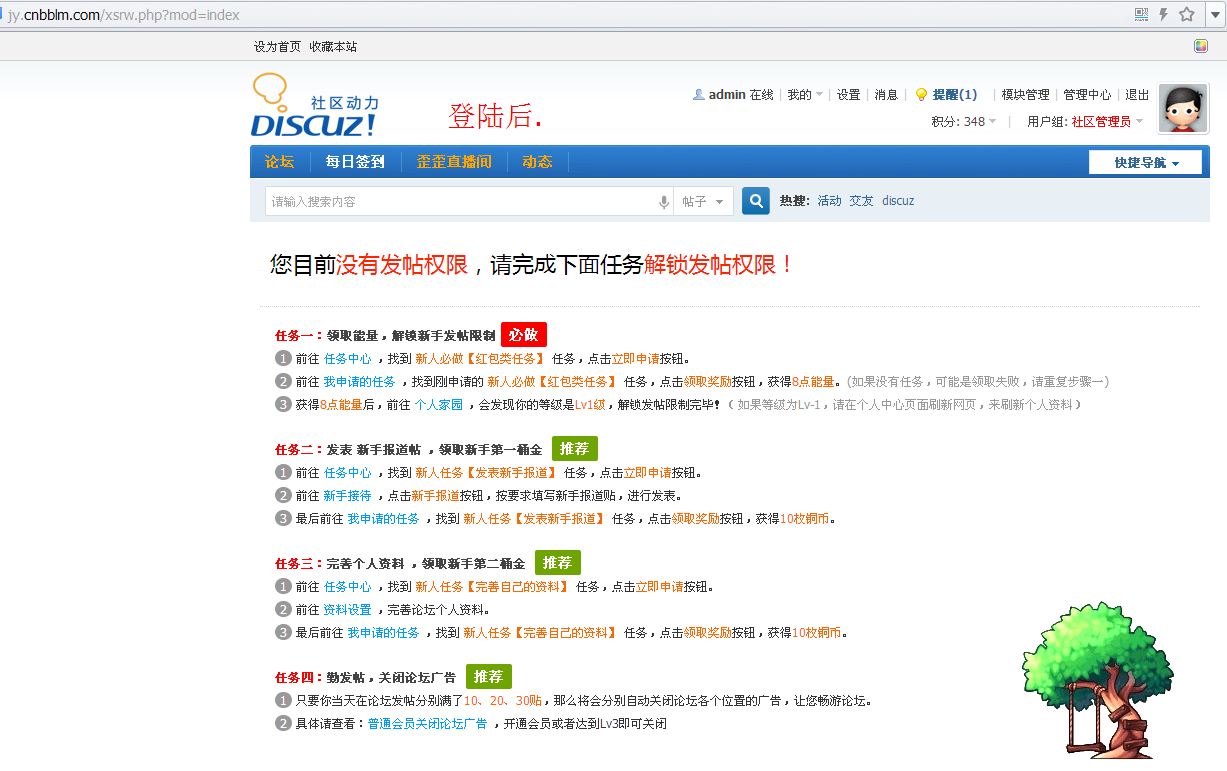Click the blue magnifier search button
This screenshot has height=771, width=1227.
pos(756,201)
